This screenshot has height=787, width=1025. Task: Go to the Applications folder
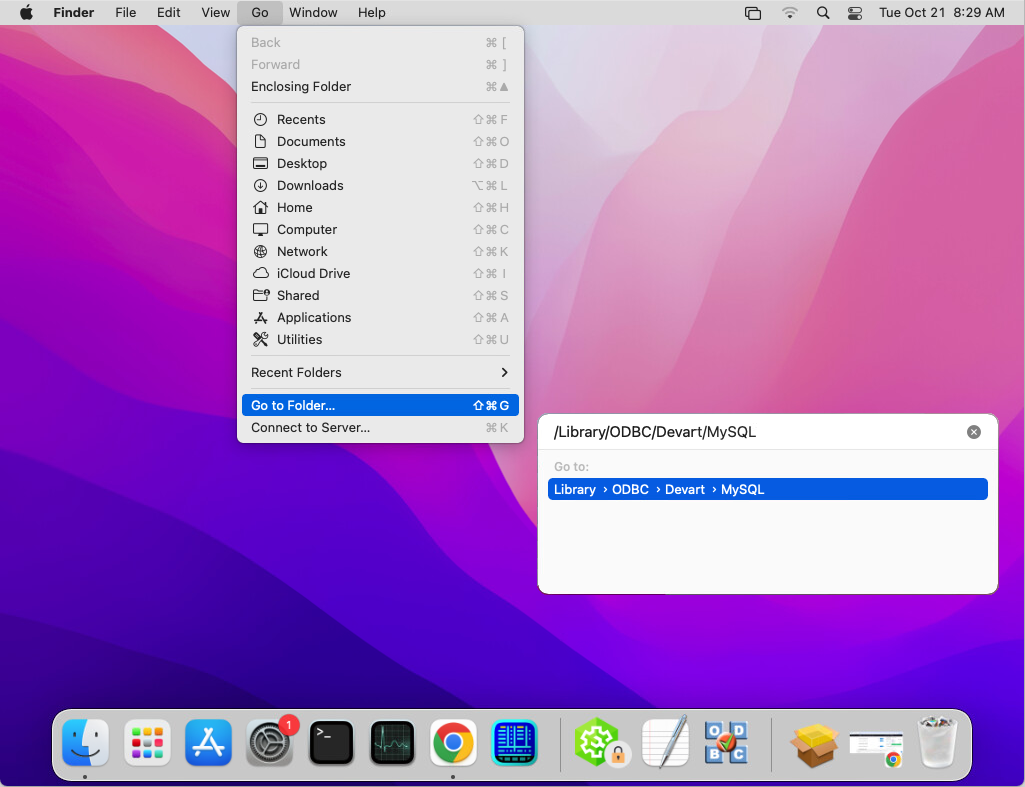coord(316,317)
